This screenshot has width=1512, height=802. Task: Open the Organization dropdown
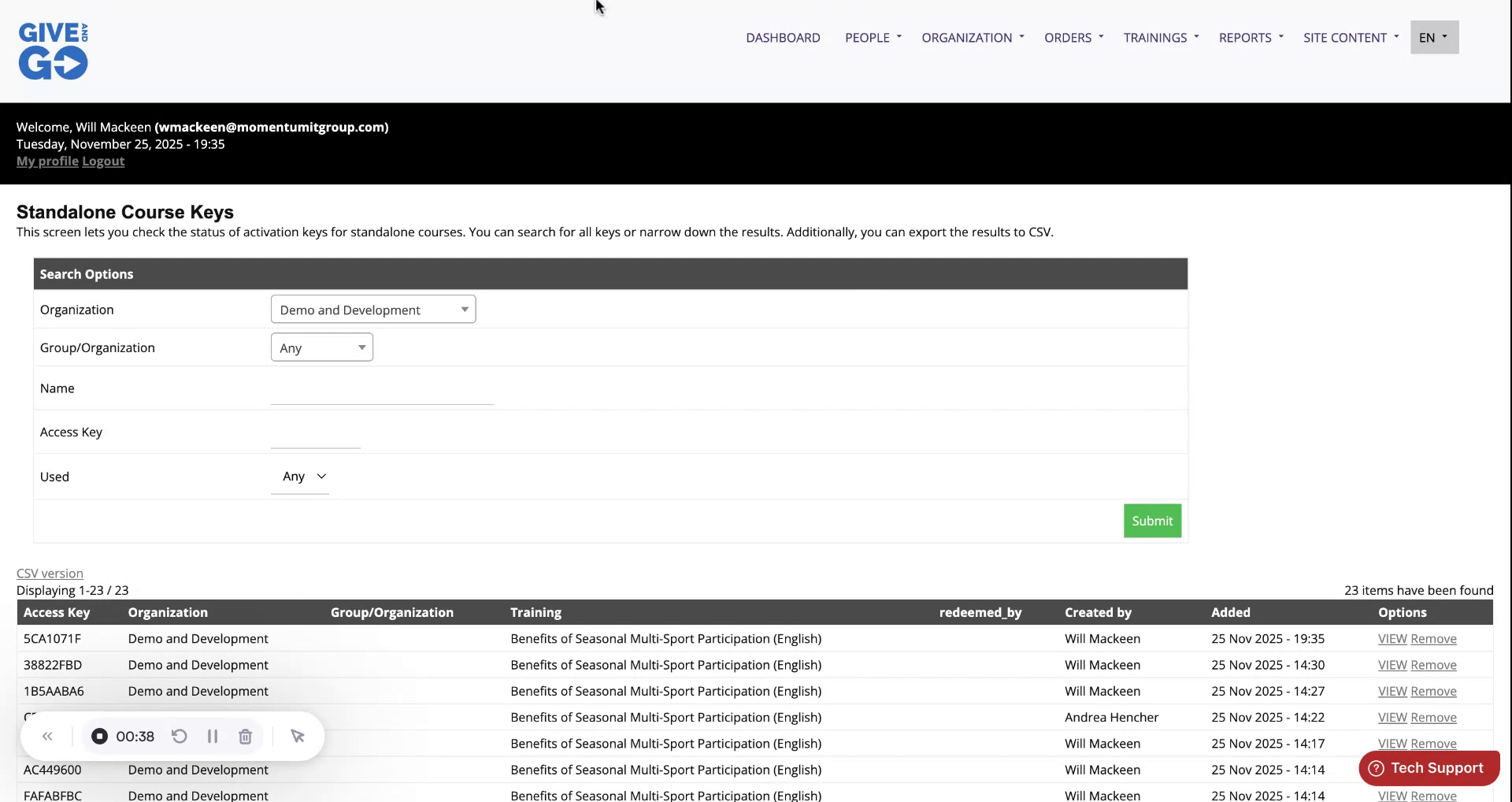point(372,309)
